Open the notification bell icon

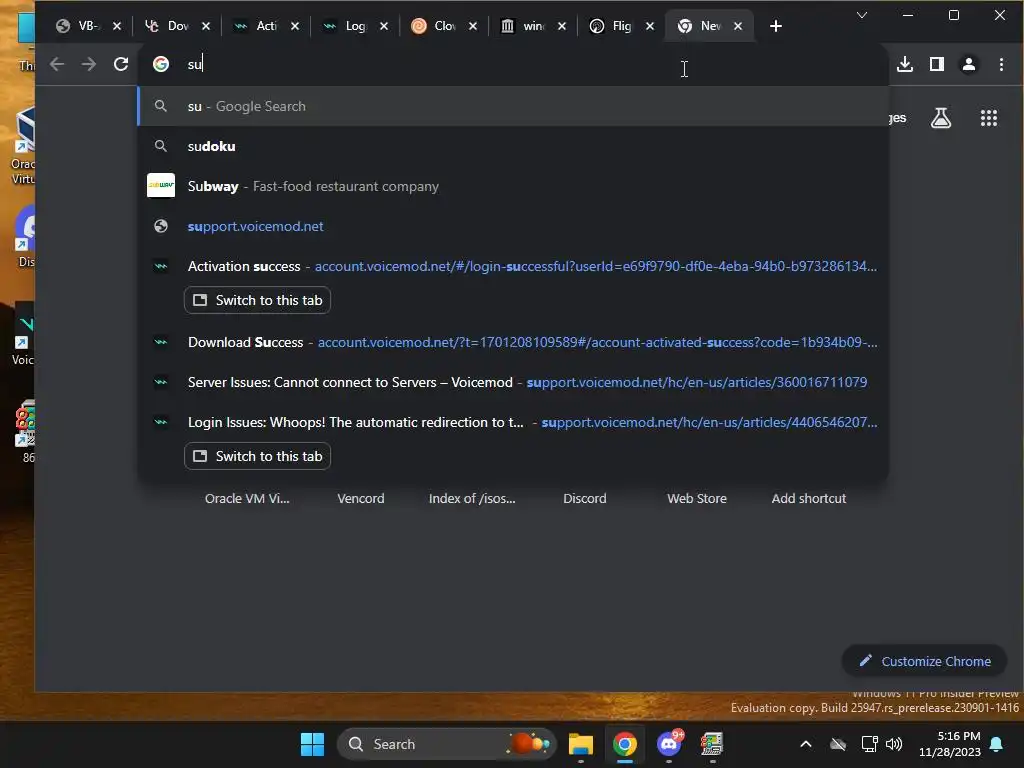(x=997, y=744)
